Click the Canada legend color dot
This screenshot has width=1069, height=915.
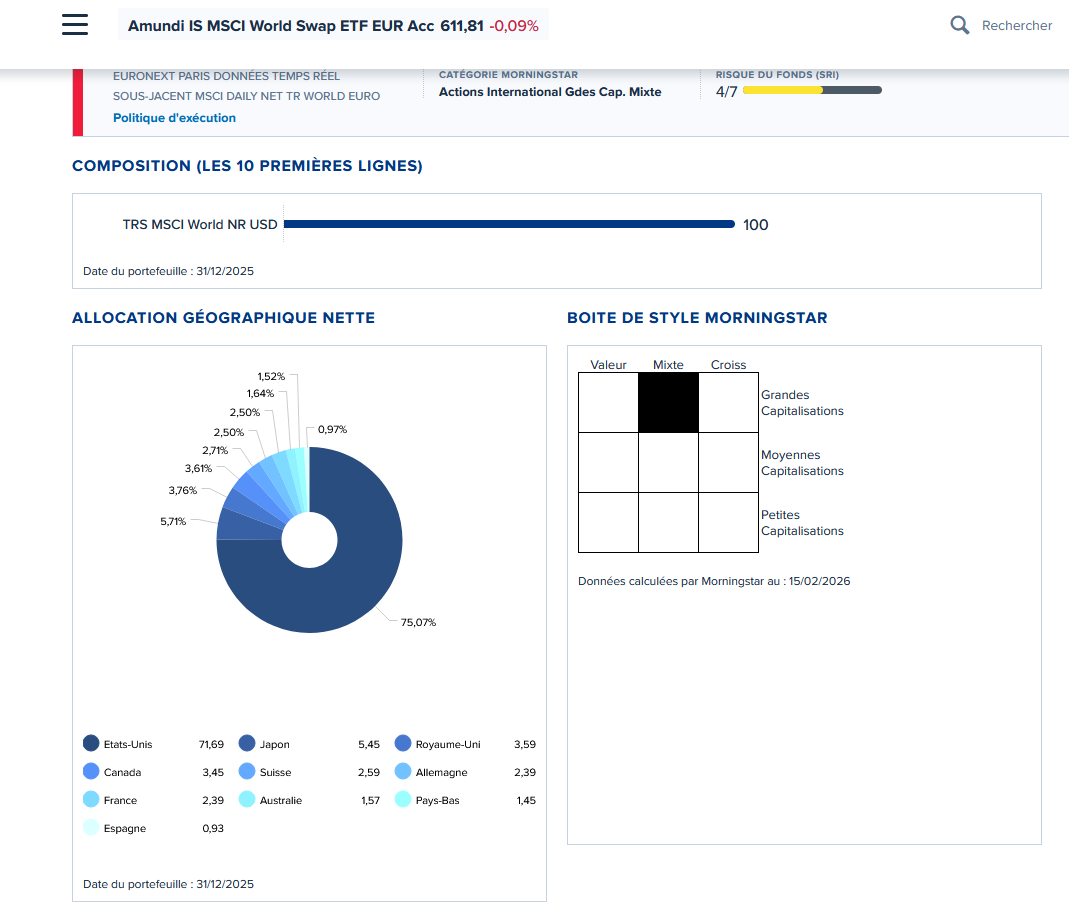[91, 772]
